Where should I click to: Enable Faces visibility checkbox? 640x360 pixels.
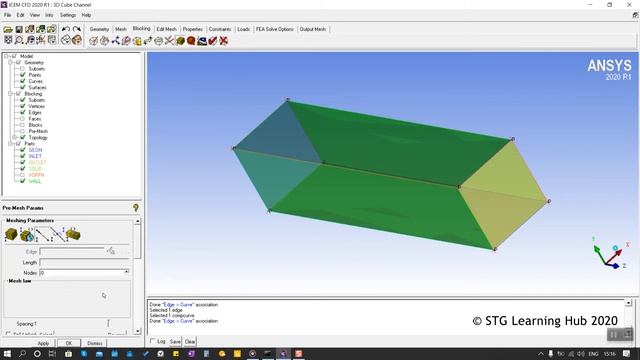tap(23, 118)
